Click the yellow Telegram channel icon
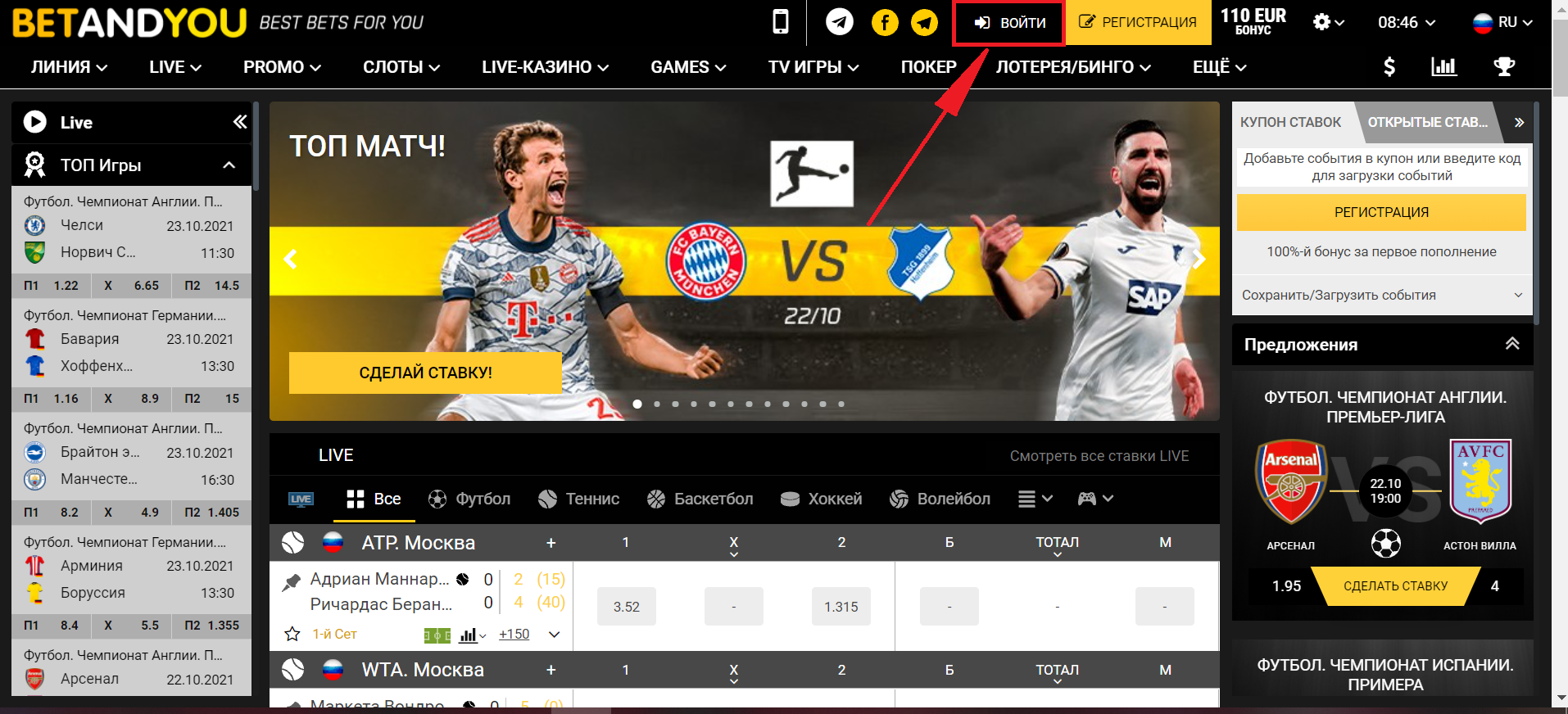 tap(925, 22)
